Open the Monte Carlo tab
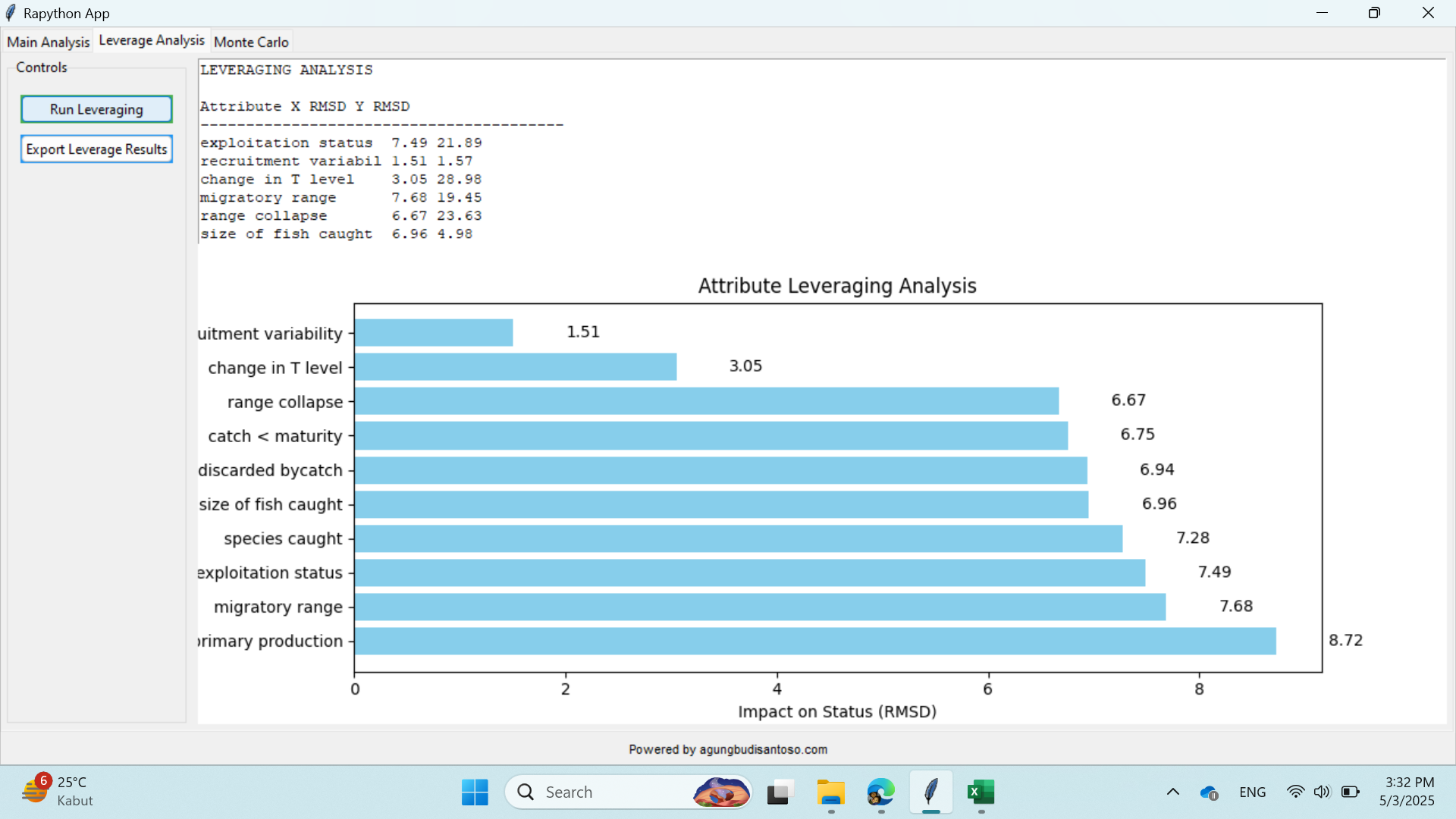 click(251, 42)
